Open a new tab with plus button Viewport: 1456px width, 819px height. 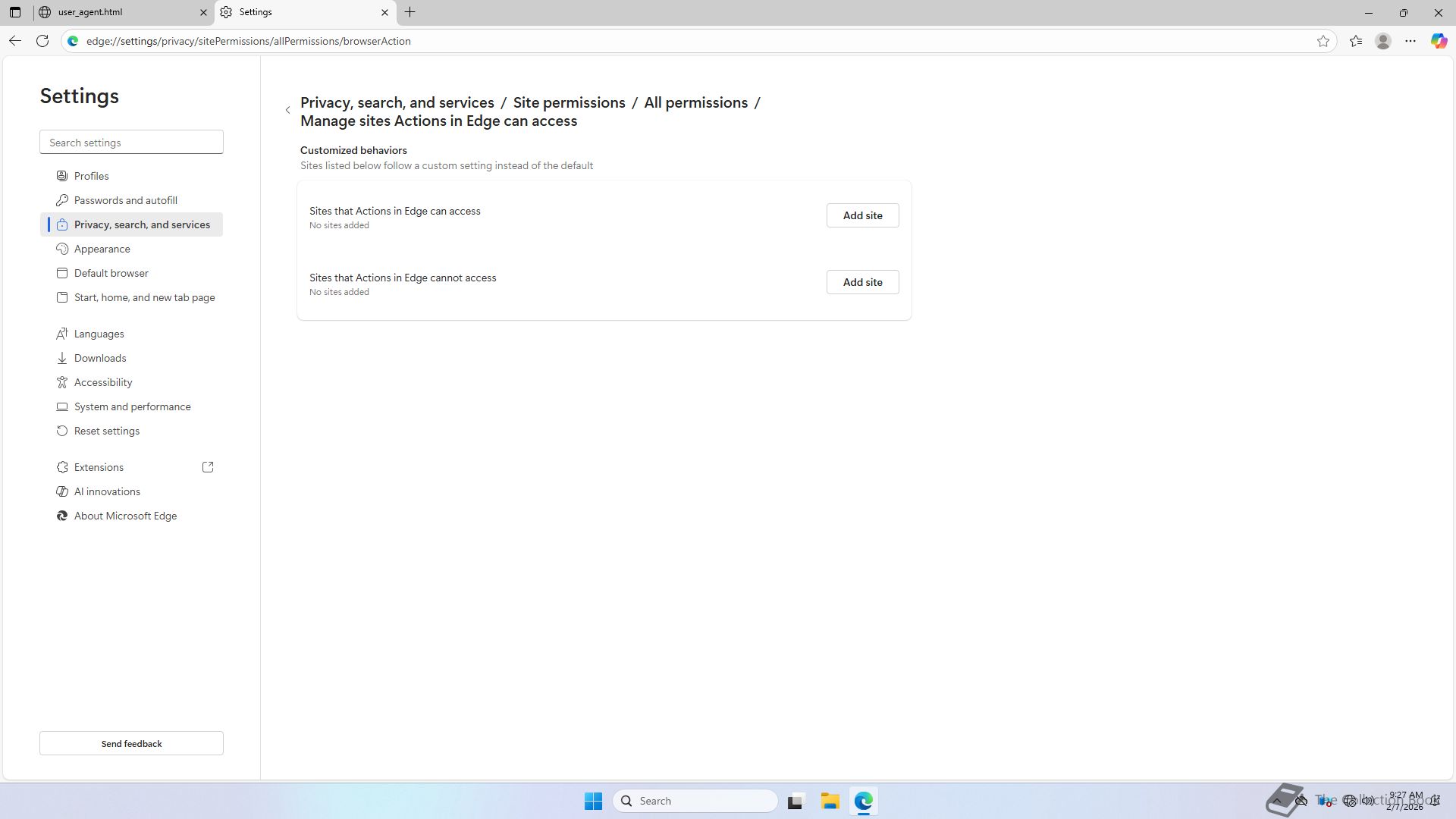pyautogui.click(x=410, y=12)
